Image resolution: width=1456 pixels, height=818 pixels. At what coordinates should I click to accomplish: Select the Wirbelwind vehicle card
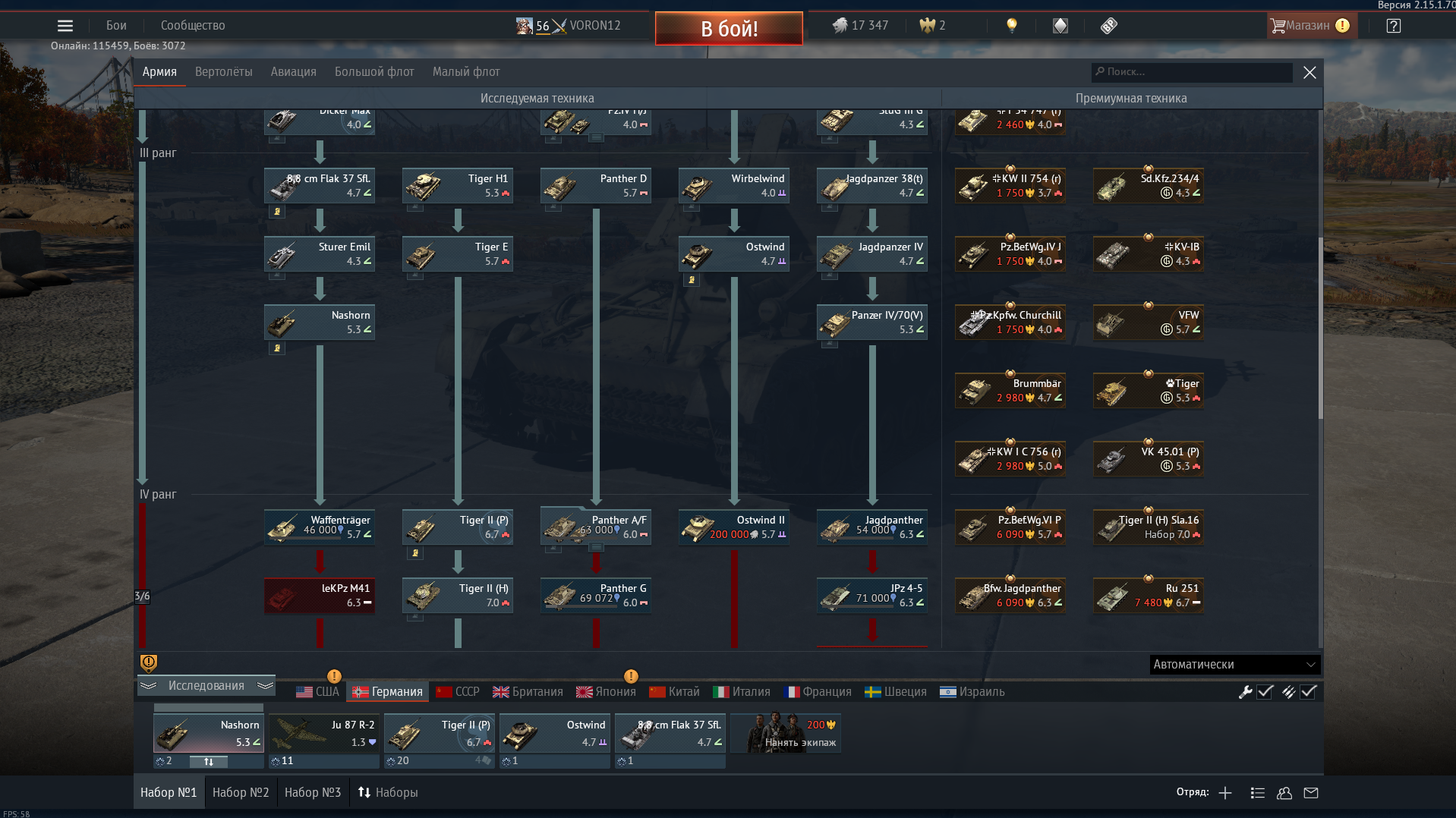[734, 186]
